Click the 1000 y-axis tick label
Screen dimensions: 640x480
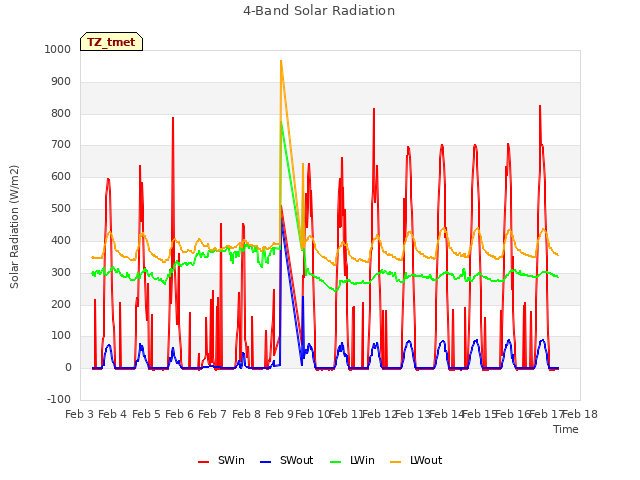(x=58, y=49)
